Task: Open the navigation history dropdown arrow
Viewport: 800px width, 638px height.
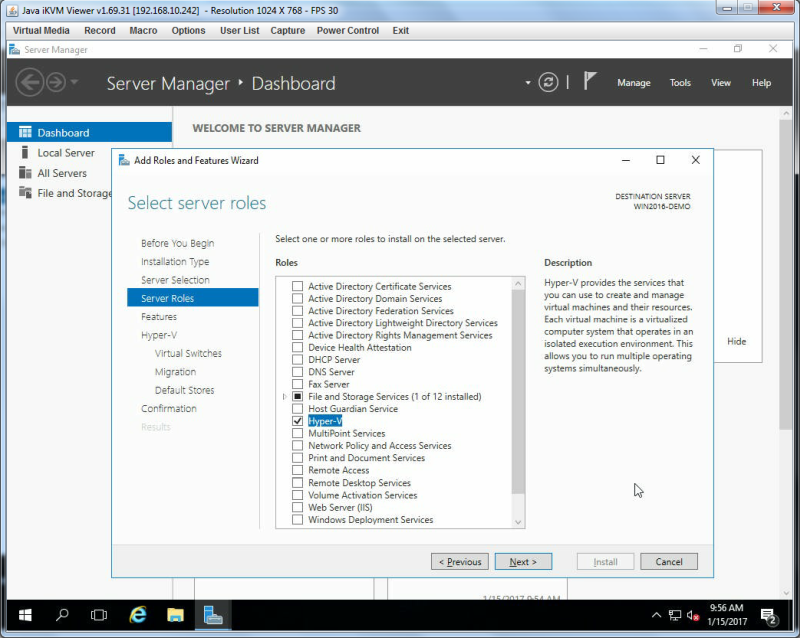Action: [74, 82]
